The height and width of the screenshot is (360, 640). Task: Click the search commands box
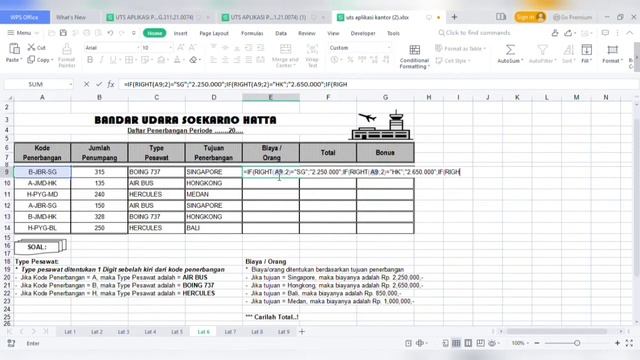coord(475,33)
